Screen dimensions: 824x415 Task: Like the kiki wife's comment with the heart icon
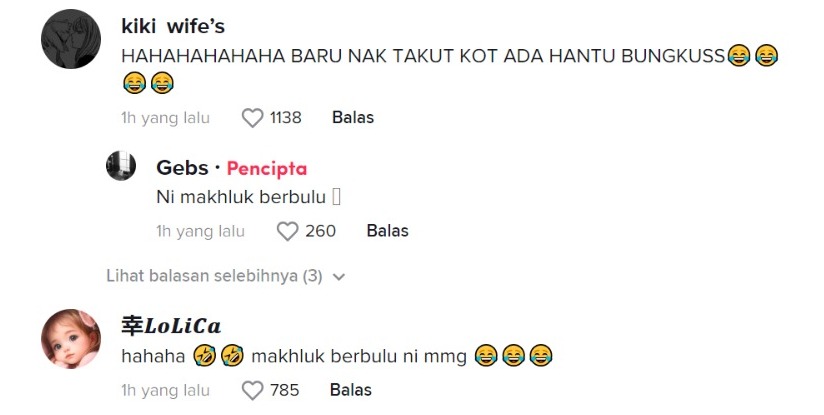(x=253, y=118)
